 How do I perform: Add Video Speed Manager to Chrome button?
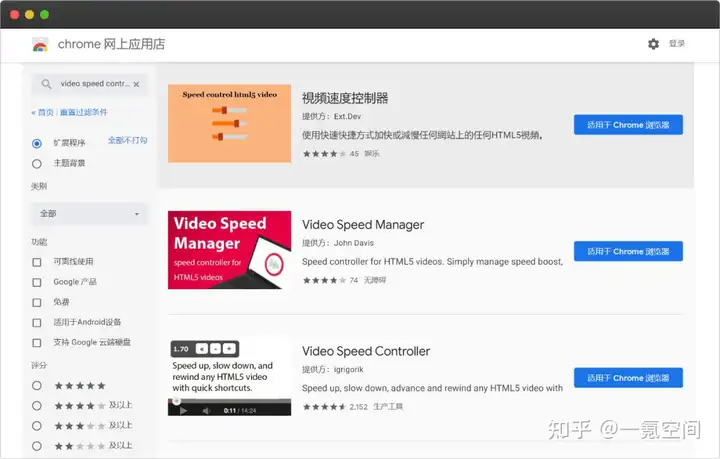[x=628, y=252]
